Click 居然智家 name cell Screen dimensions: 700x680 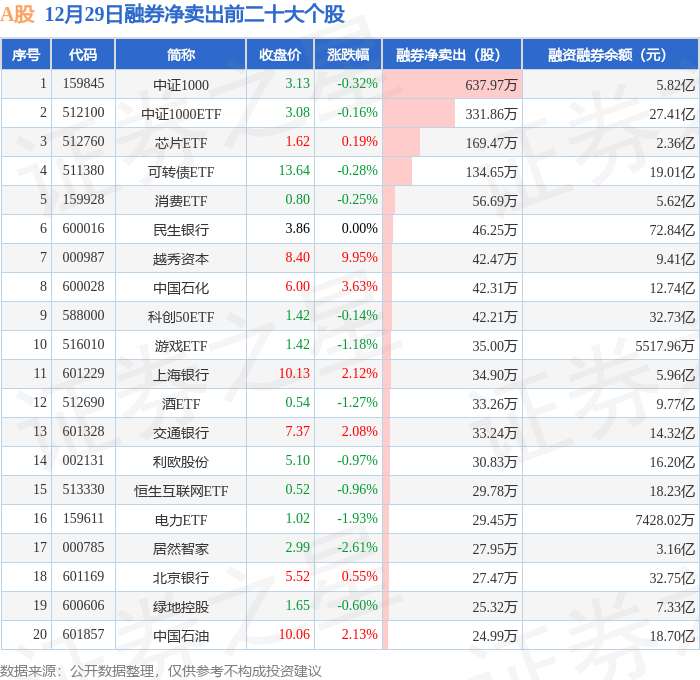[x=181, y=549]
